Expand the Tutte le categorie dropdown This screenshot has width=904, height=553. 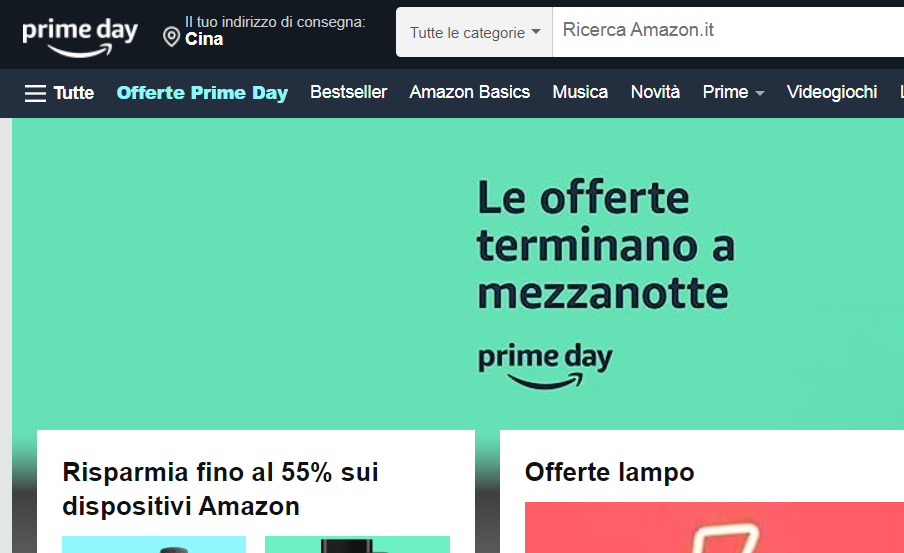click(x=475, y=33)
